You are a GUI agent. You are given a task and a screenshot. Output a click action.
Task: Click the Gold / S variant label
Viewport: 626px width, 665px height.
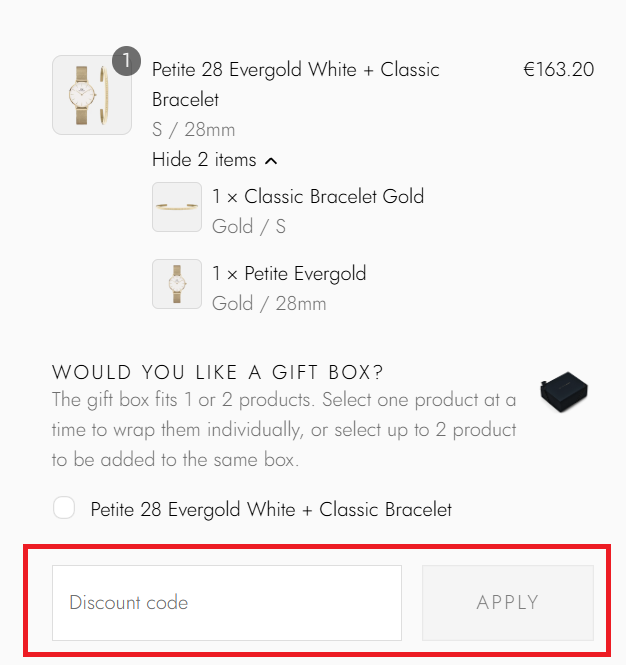(249, 226)
